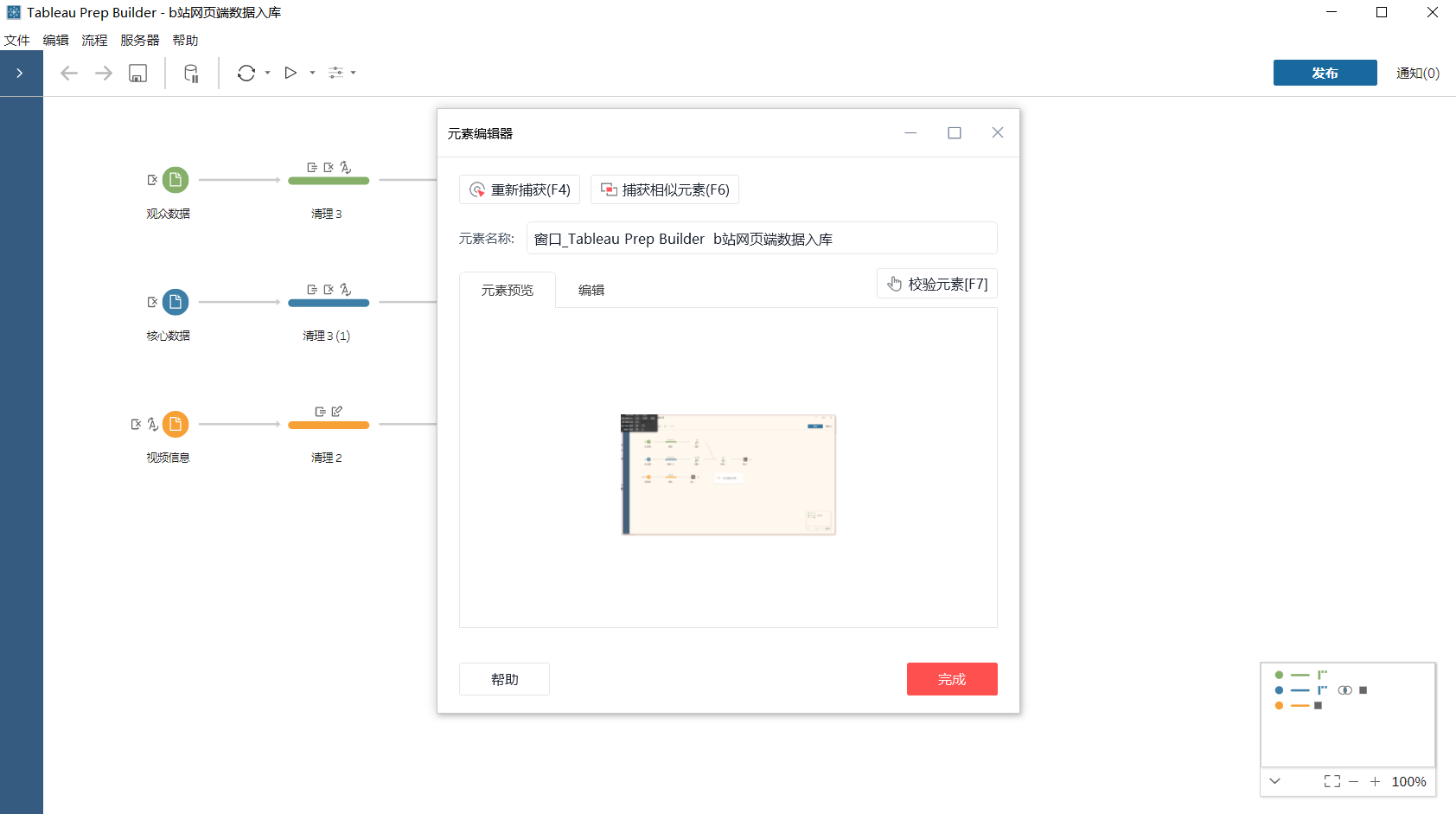Click the sliders options icon in toolbar
Image resolution: width=1456 pixels, height=814 pixels.
(335, 74)
